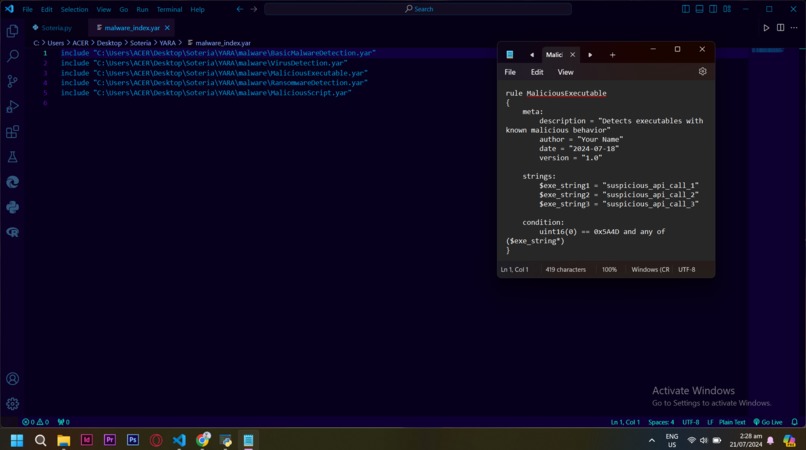Click Notepad Windows (CR line ending indicator
Image resolution: width=806 pixels, height=450 pixels.
[x=650, y=269]
